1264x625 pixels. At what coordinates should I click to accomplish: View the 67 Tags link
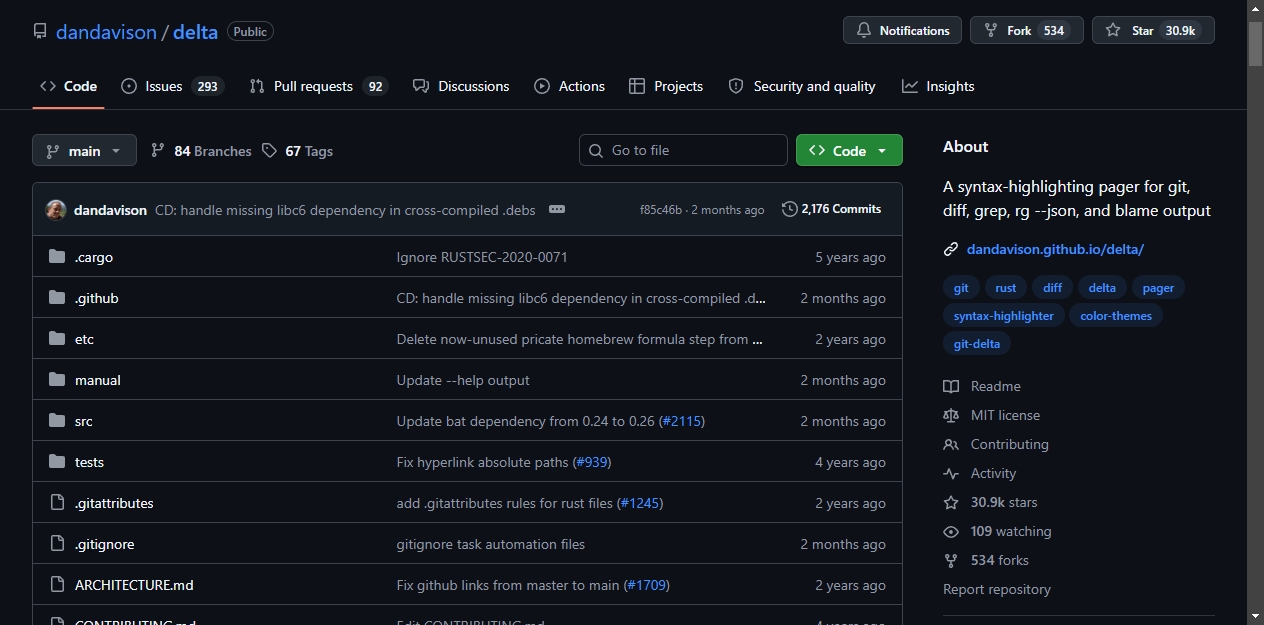coord(298,150)
